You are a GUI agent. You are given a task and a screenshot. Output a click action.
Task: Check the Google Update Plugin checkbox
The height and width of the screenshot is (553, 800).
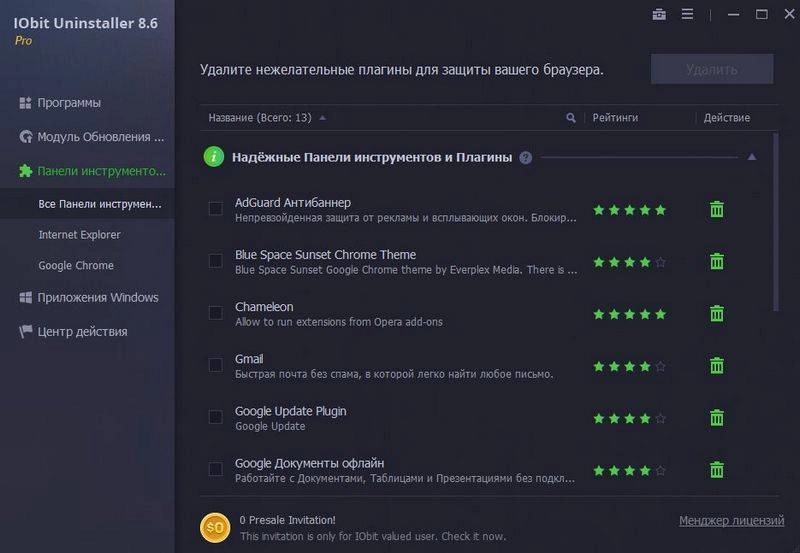(216, 417)
